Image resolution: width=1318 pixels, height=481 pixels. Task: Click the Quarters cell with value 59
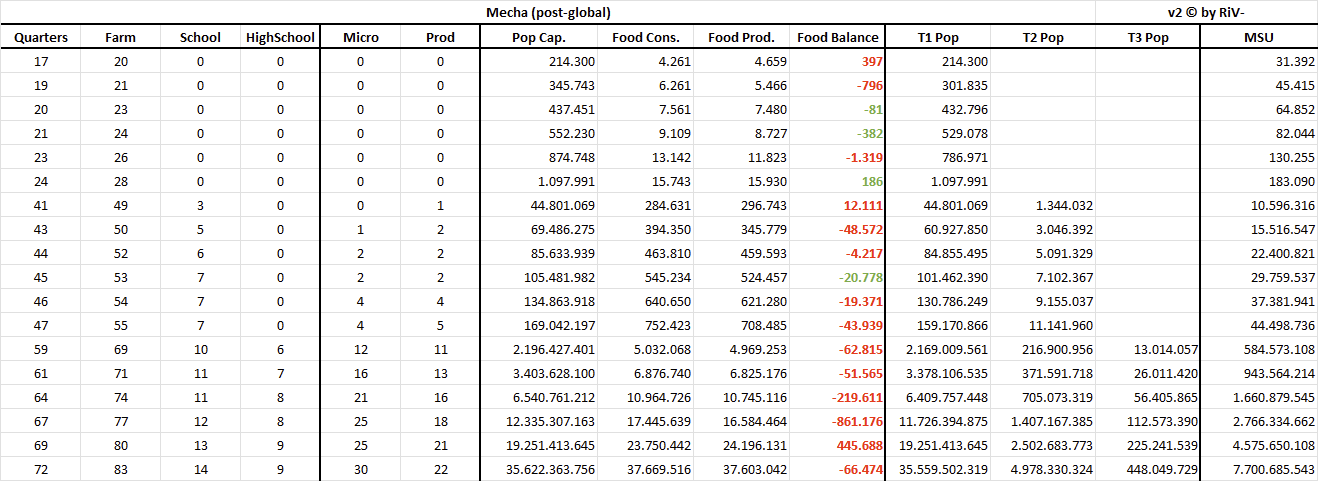[40, 351]
